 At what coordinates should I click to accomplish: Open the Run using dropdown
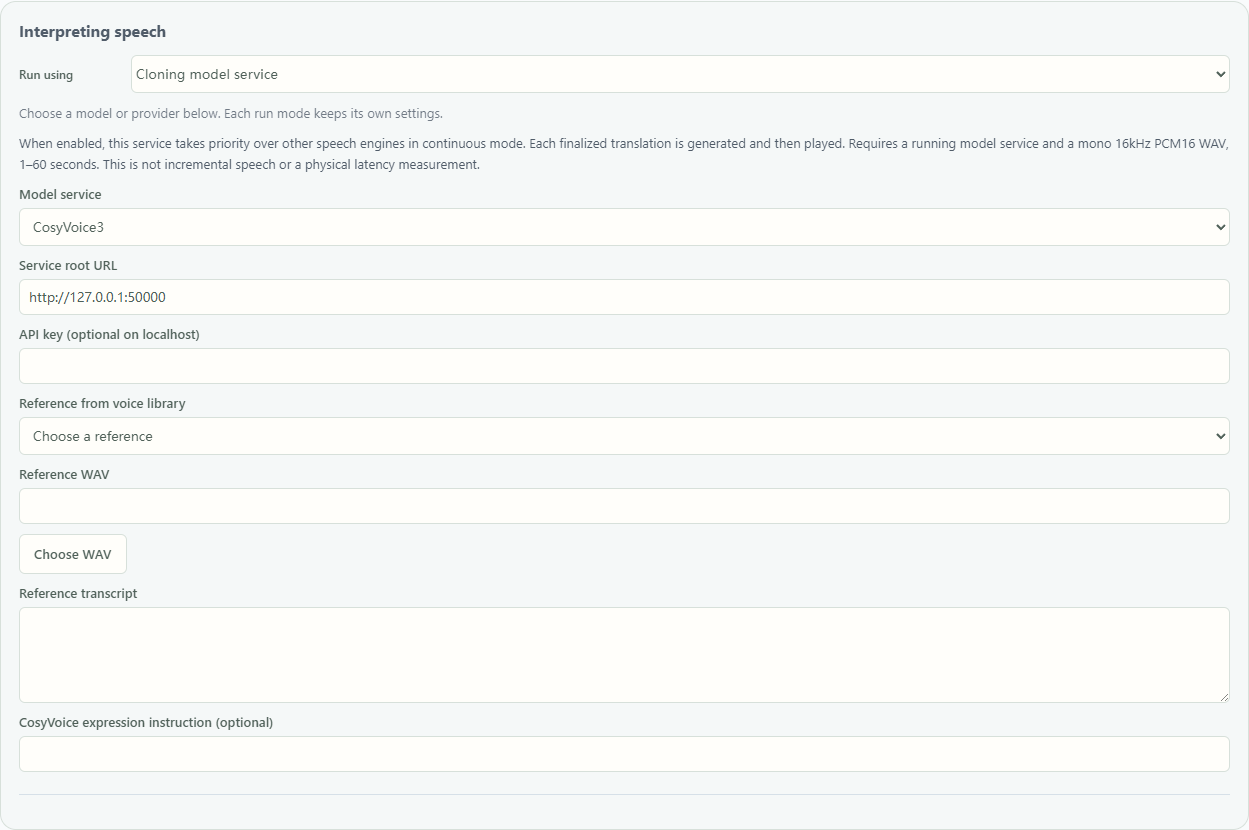[x=680, y=74]
